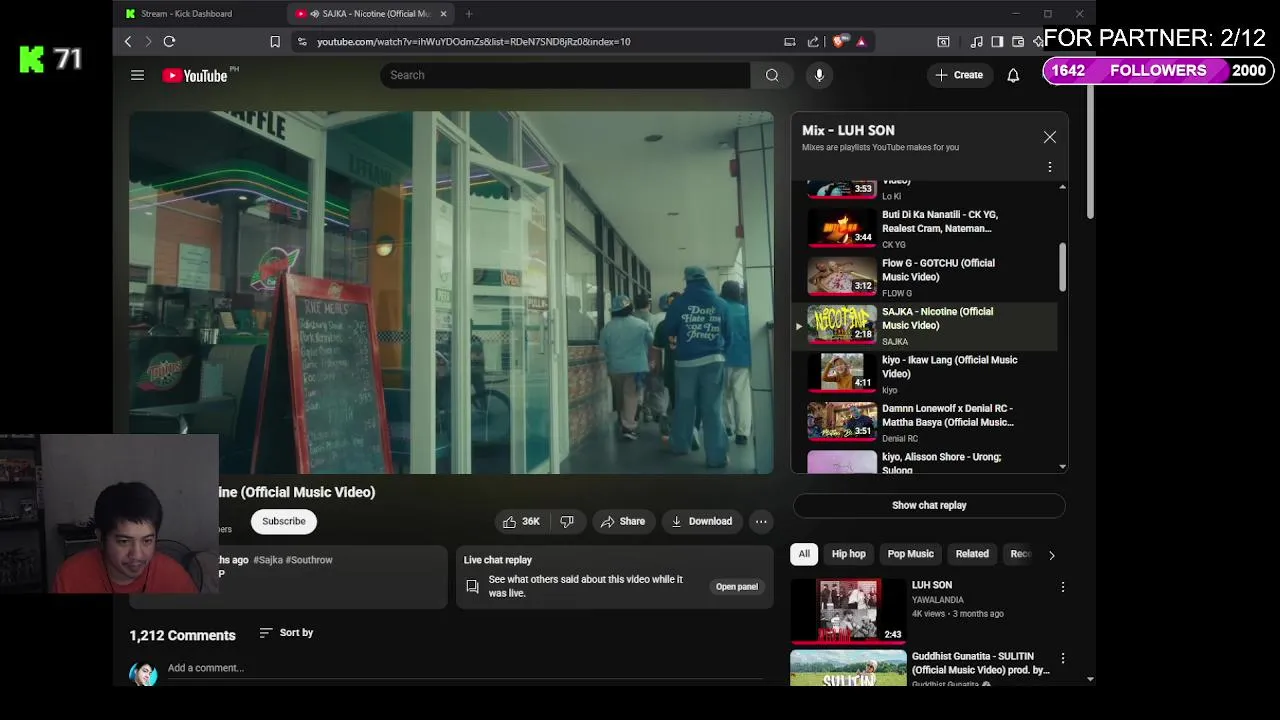Open options for LUH SON recommended video
The height and width of the screenshot is (720, 1280).
tap(1063, 587)
